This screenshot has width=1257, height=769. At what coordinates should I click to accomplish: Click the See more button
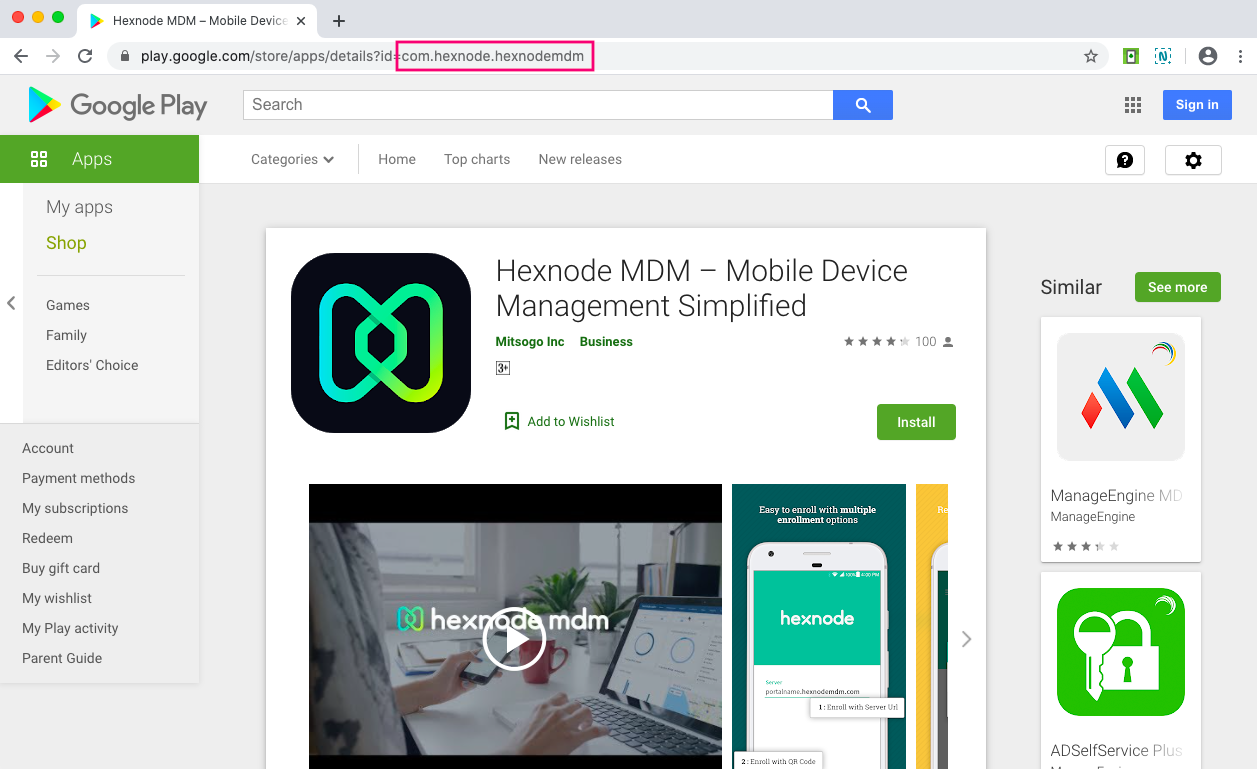(x=1178, y=287)
